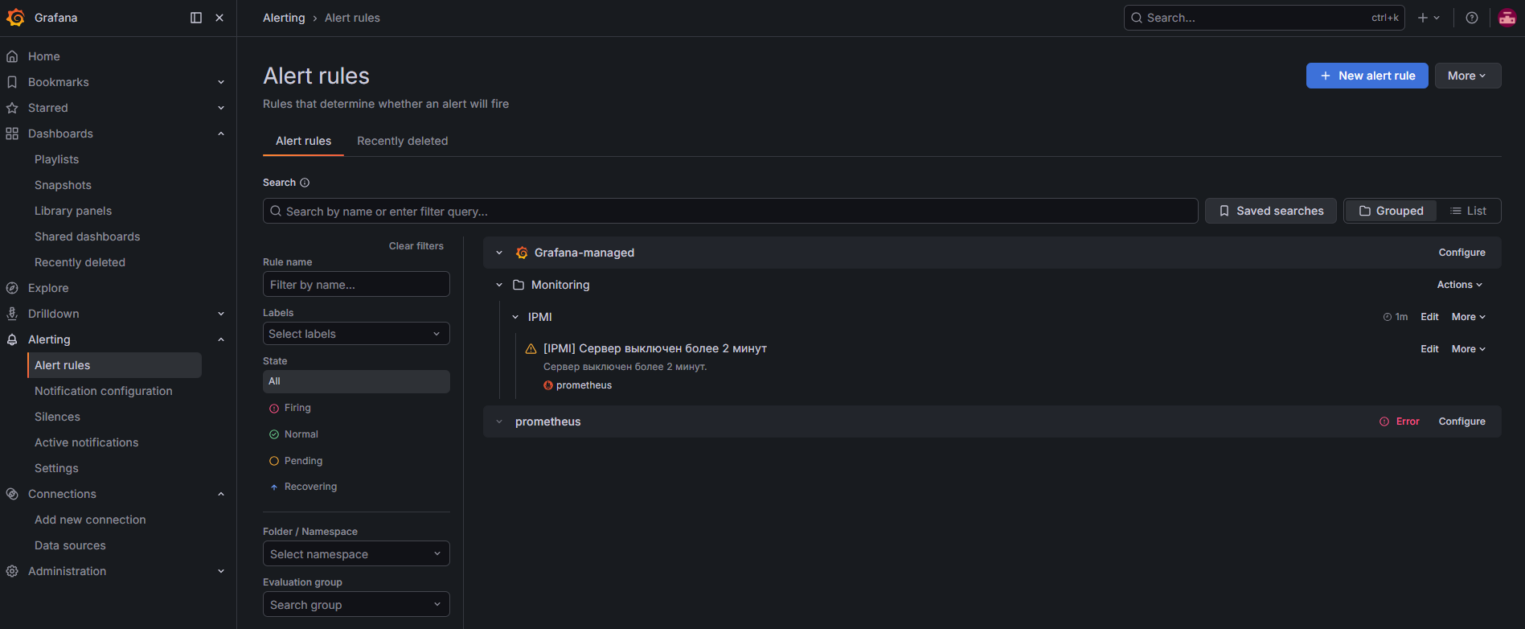
Task: Click the help question mark icon
Action: (x=1472, y=18)
